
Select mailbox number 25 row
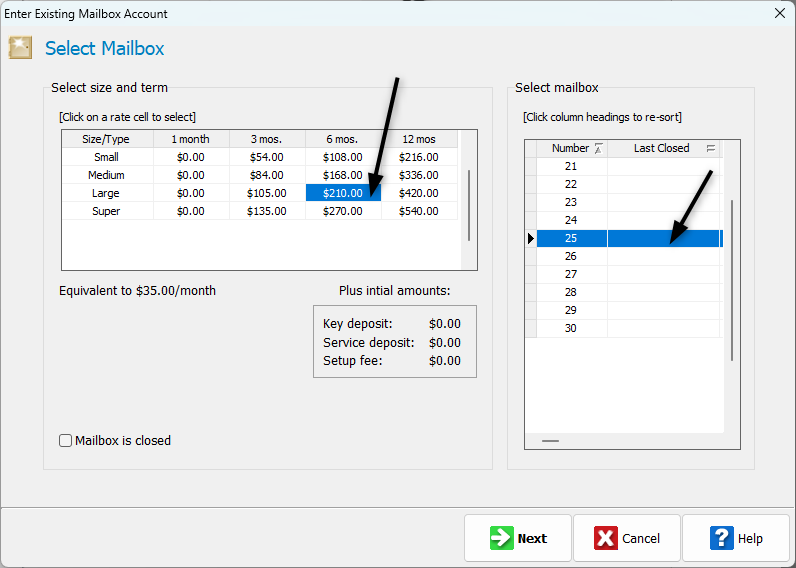coord(629,238)
